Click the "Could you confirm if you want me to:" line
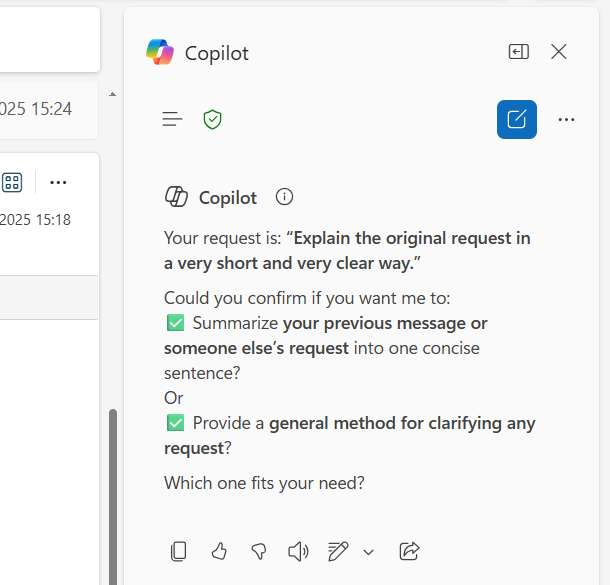Screen dimensions: 610x585 pos(307,298)
